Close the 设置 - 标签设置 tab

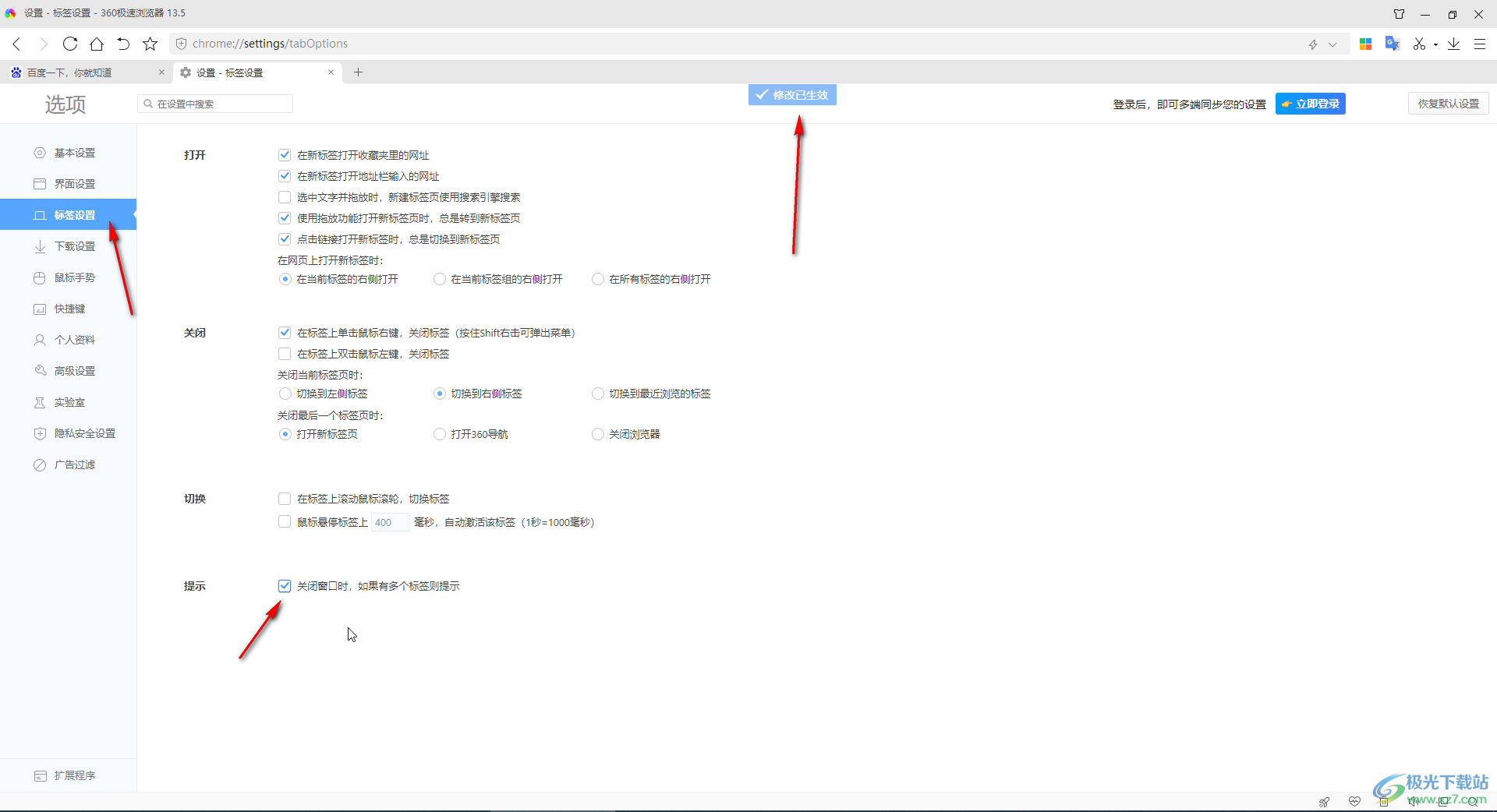[x=331, y=72]
